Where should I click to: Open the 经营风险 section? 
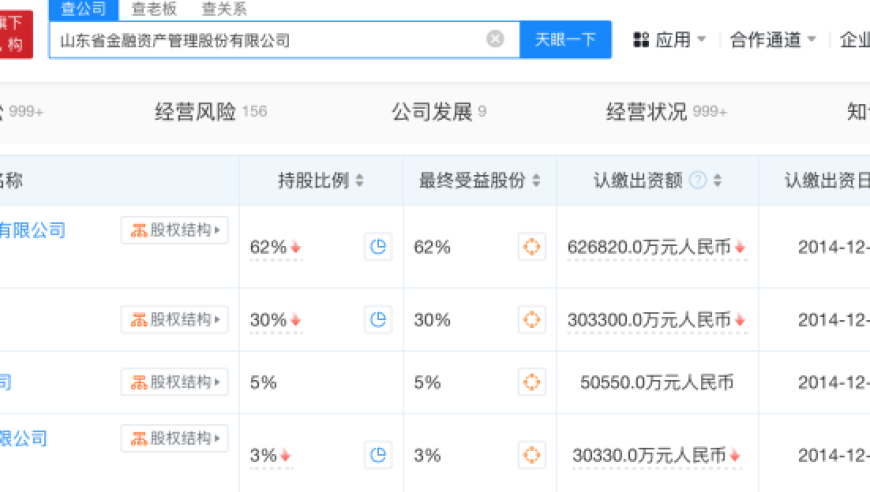(x=210, y=112)
